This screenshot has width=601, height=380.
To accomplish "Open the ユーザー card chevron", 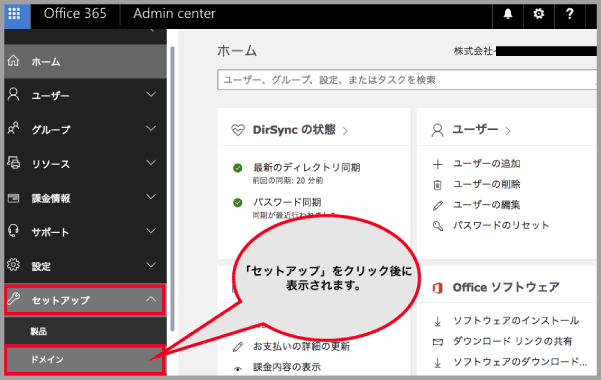I will pos(508,131).
